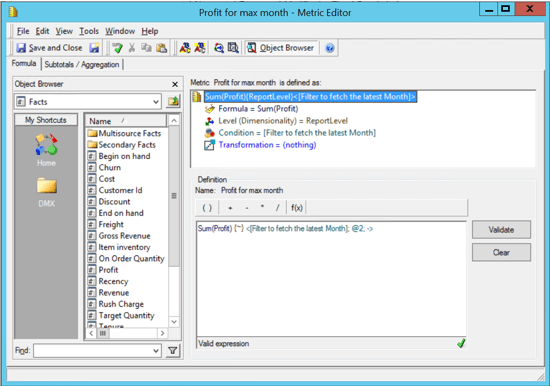Insert the plus operator

pos(230,208)
